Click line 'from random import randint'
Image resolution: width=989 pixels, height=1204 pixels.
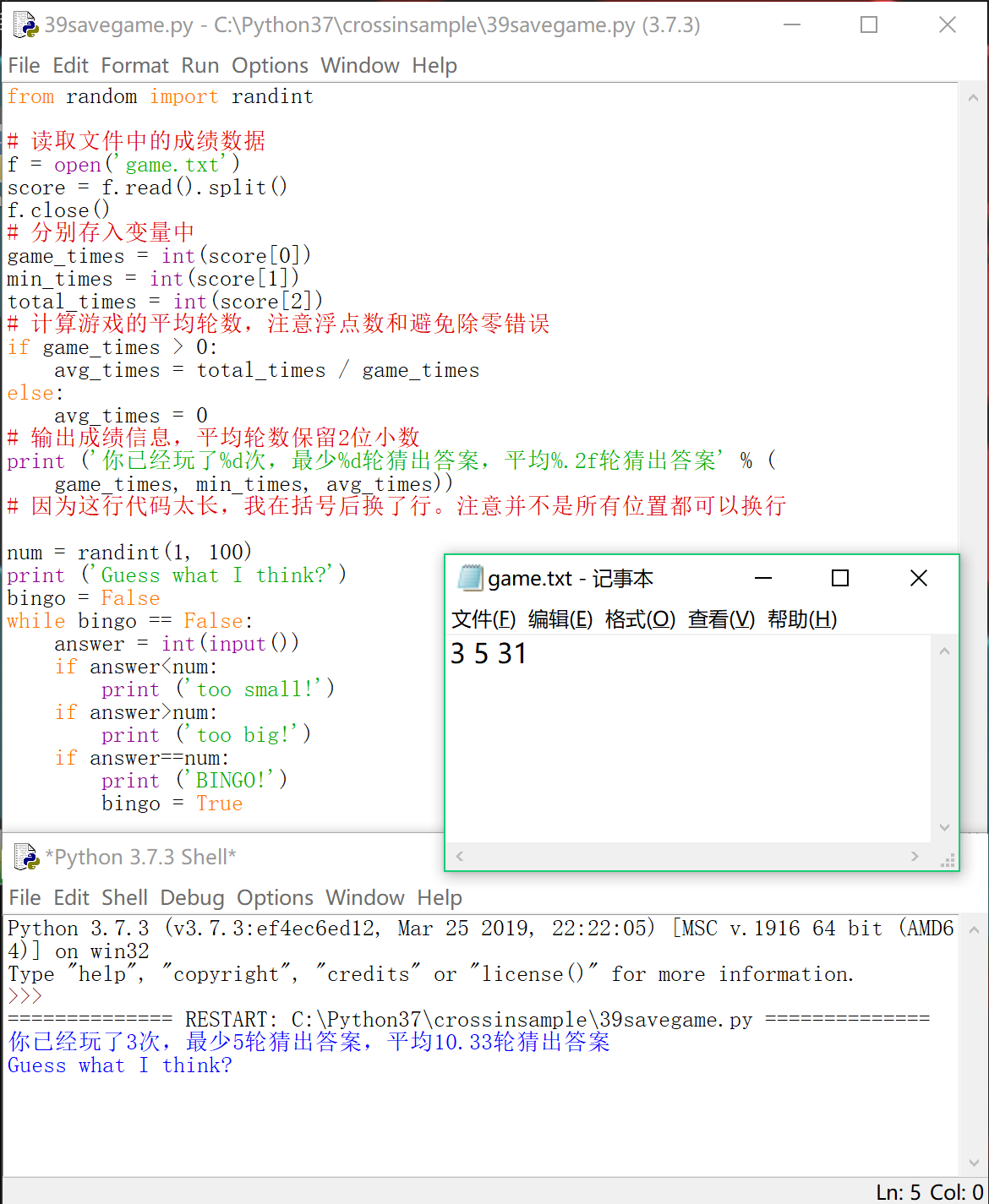point(160,96)
